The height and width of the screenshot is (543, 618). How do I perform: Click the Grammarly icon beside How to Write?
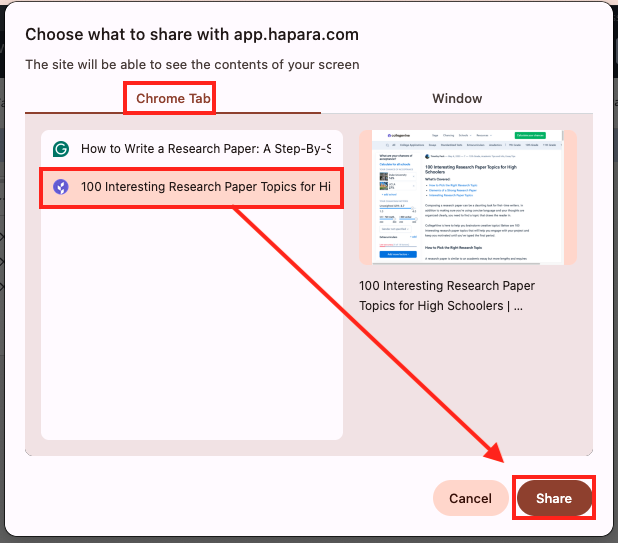(x=61, y=149)
